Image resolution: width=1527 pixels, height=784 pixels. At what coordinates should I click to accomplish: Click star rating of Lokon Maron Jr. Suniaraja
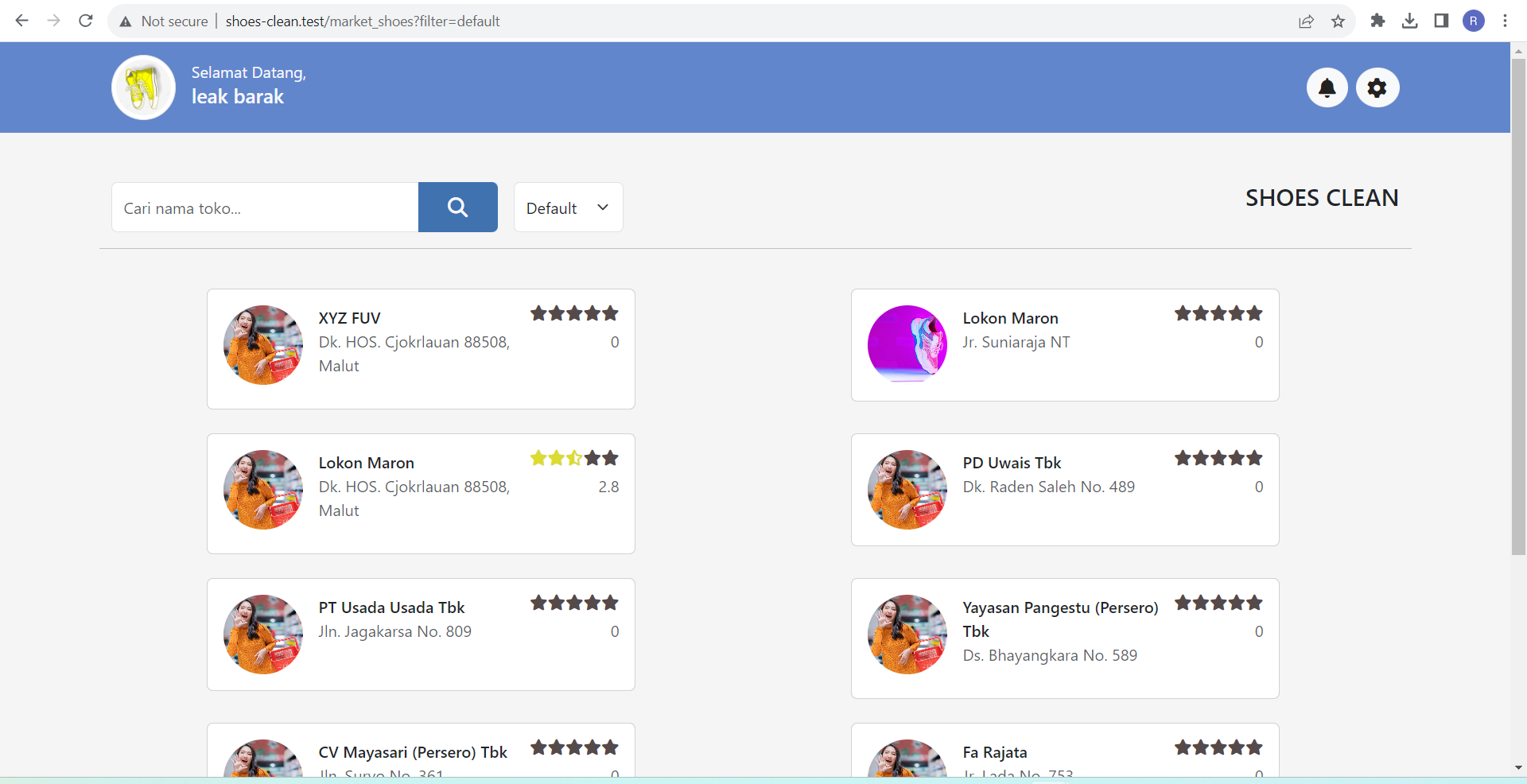coord(1218,313)
